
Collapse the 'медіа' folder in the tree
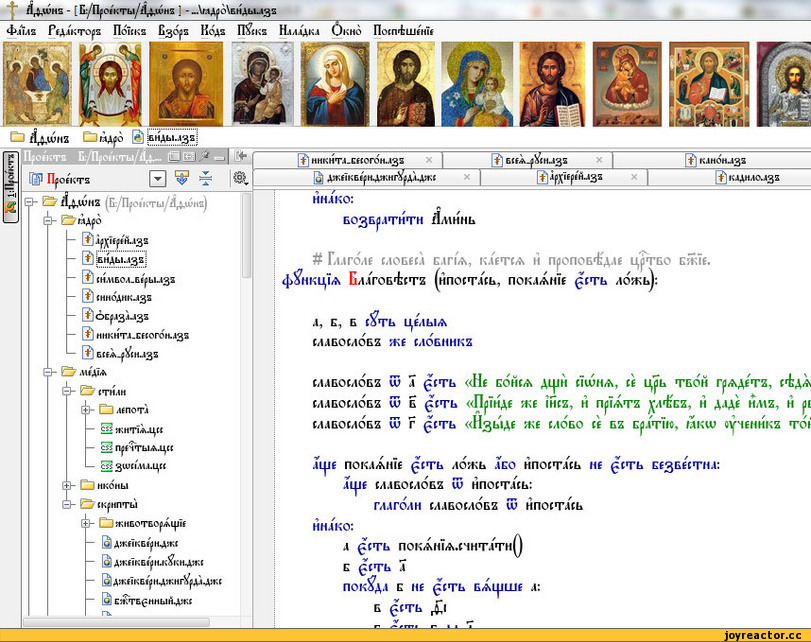[49, 372]
